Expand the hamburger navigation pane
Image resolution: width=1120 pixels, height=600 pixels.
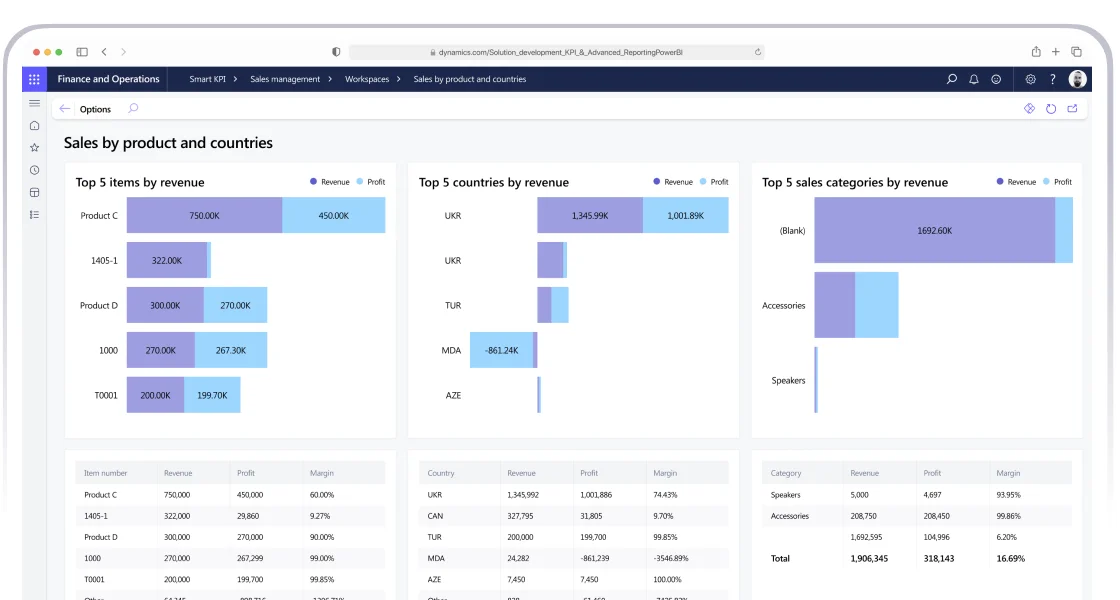coord(34,103)
